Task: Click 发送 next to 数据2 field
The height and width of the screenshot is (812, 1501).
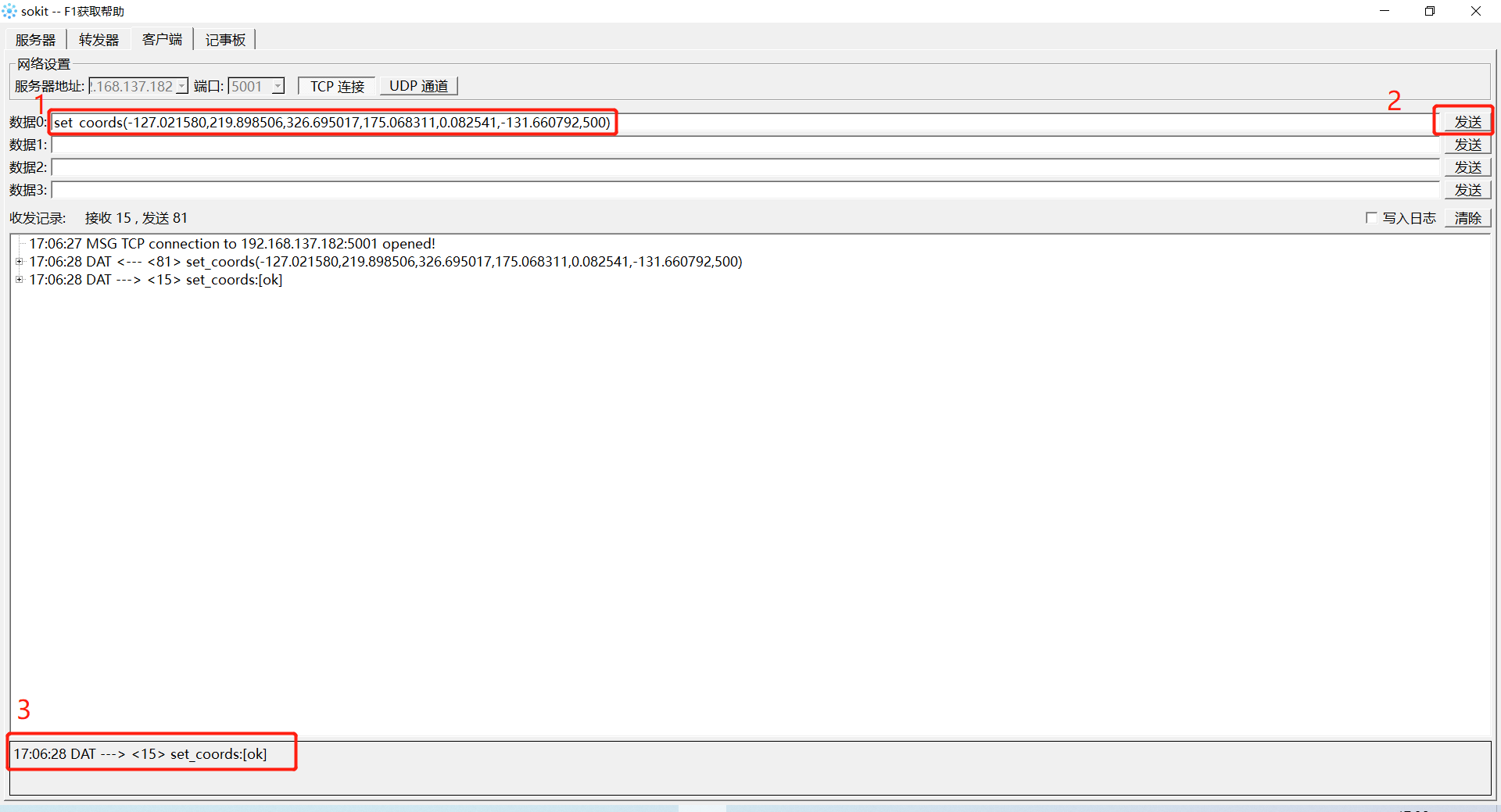Action: 1467,167
